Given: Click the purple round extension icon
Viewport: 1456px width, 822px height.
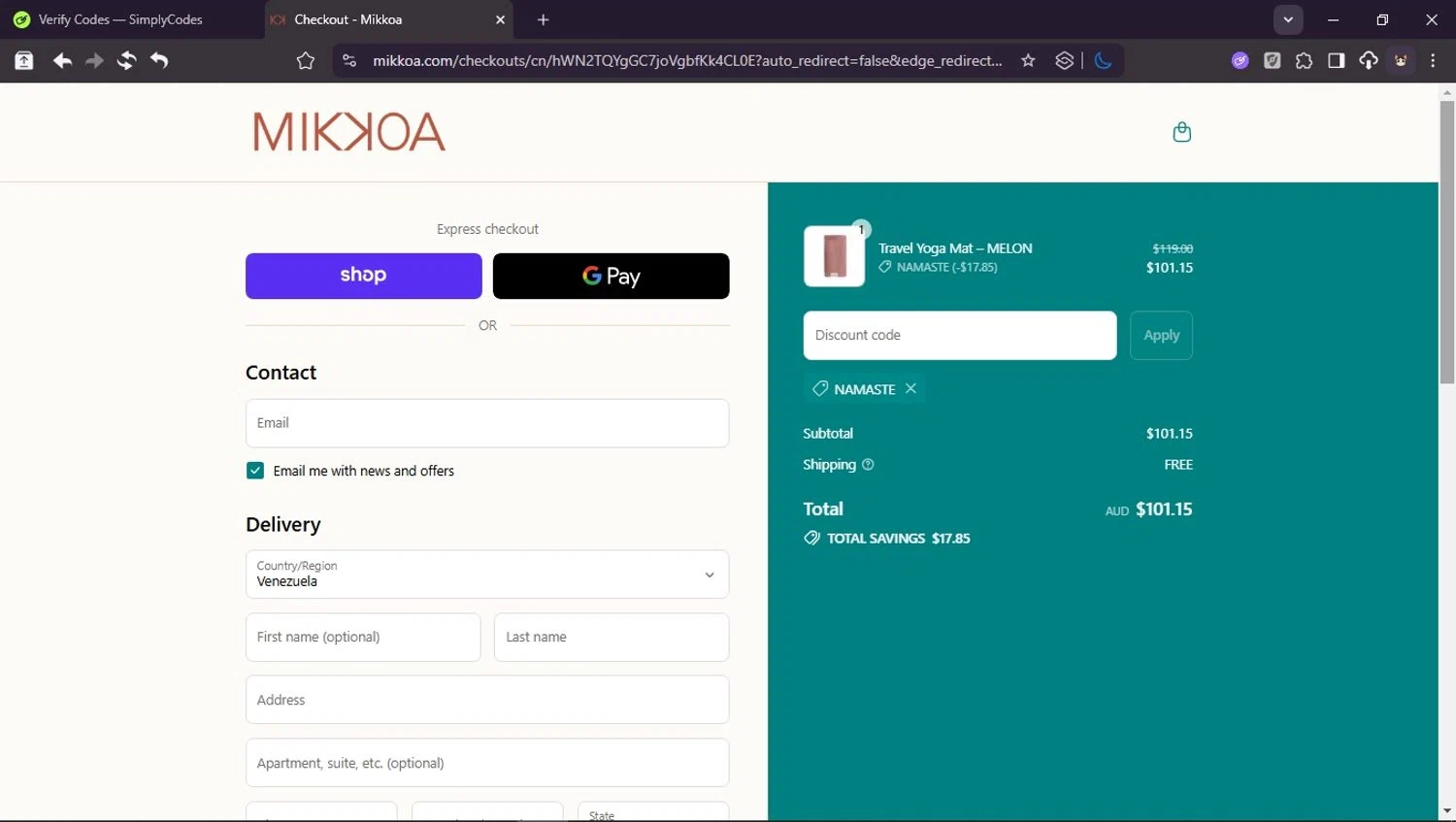Looking at the screenshot, I should (x=1240, y=61).
